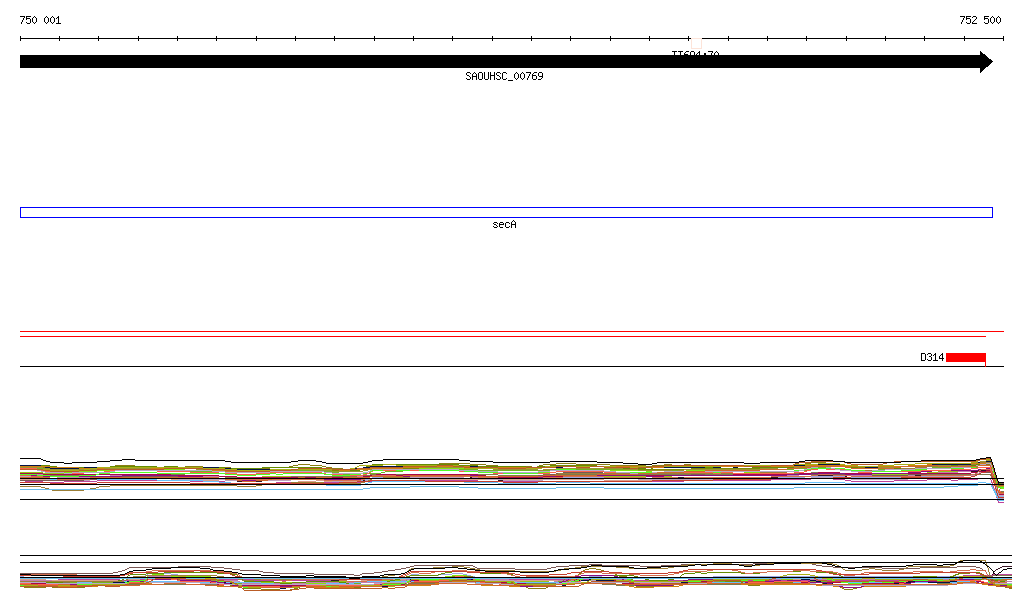Click the partially hidden TI694:70 label
Screen dimensions: 1024x611
pyautogui.click(x=695, y=54)
